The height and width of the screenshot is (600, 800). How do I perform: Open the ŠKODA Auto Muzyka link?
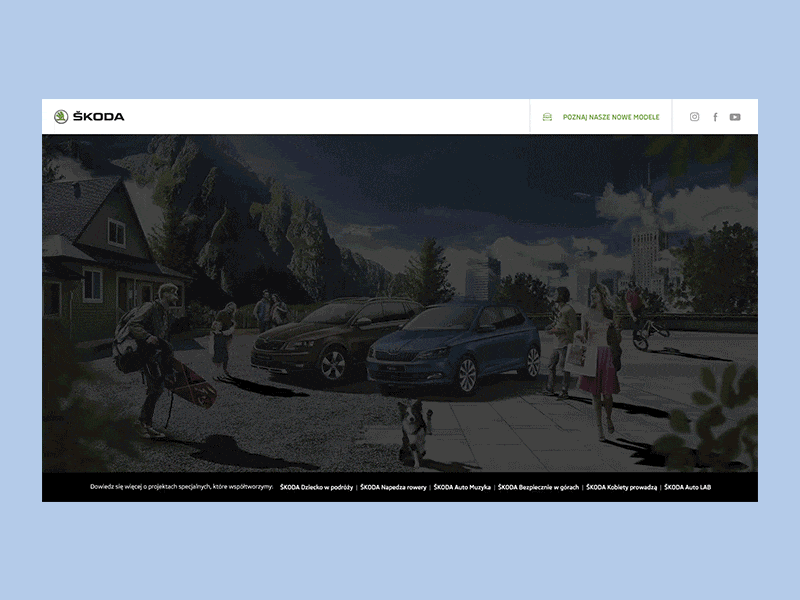(x=462, y=487)
